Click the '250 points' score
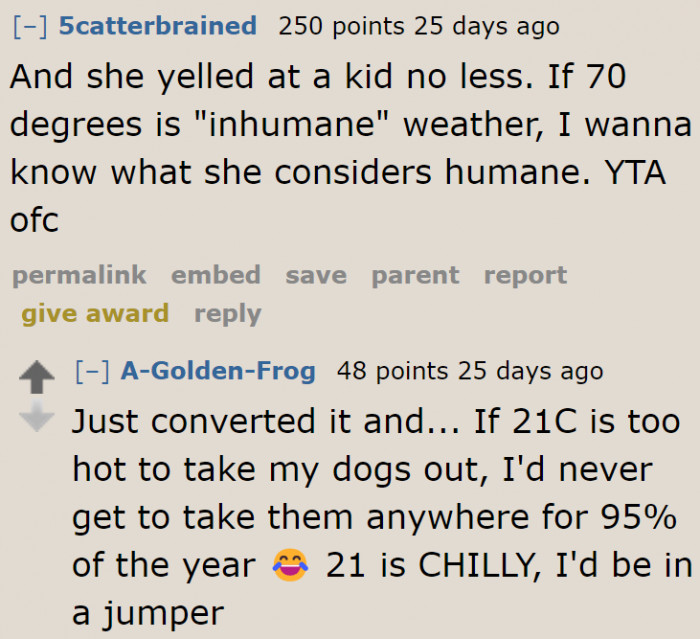 tap(341, 26)
